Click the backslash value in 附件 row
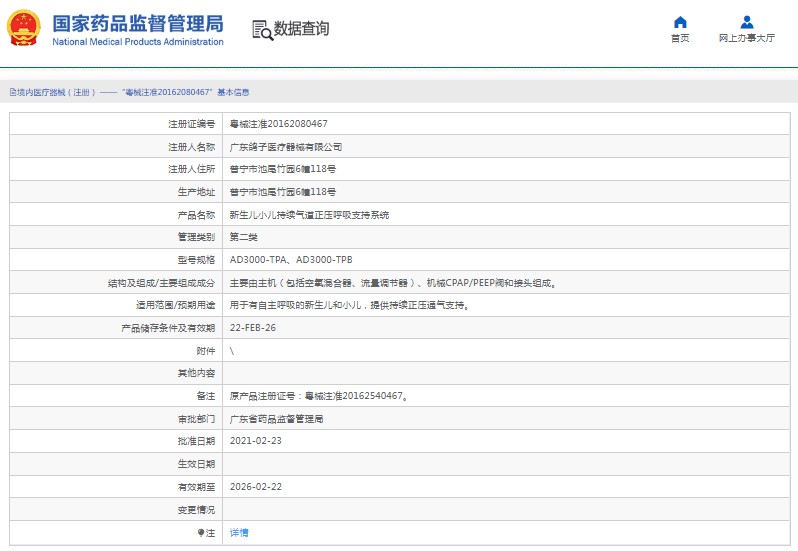This screenshot has height=551, width=798. [232, 351]
